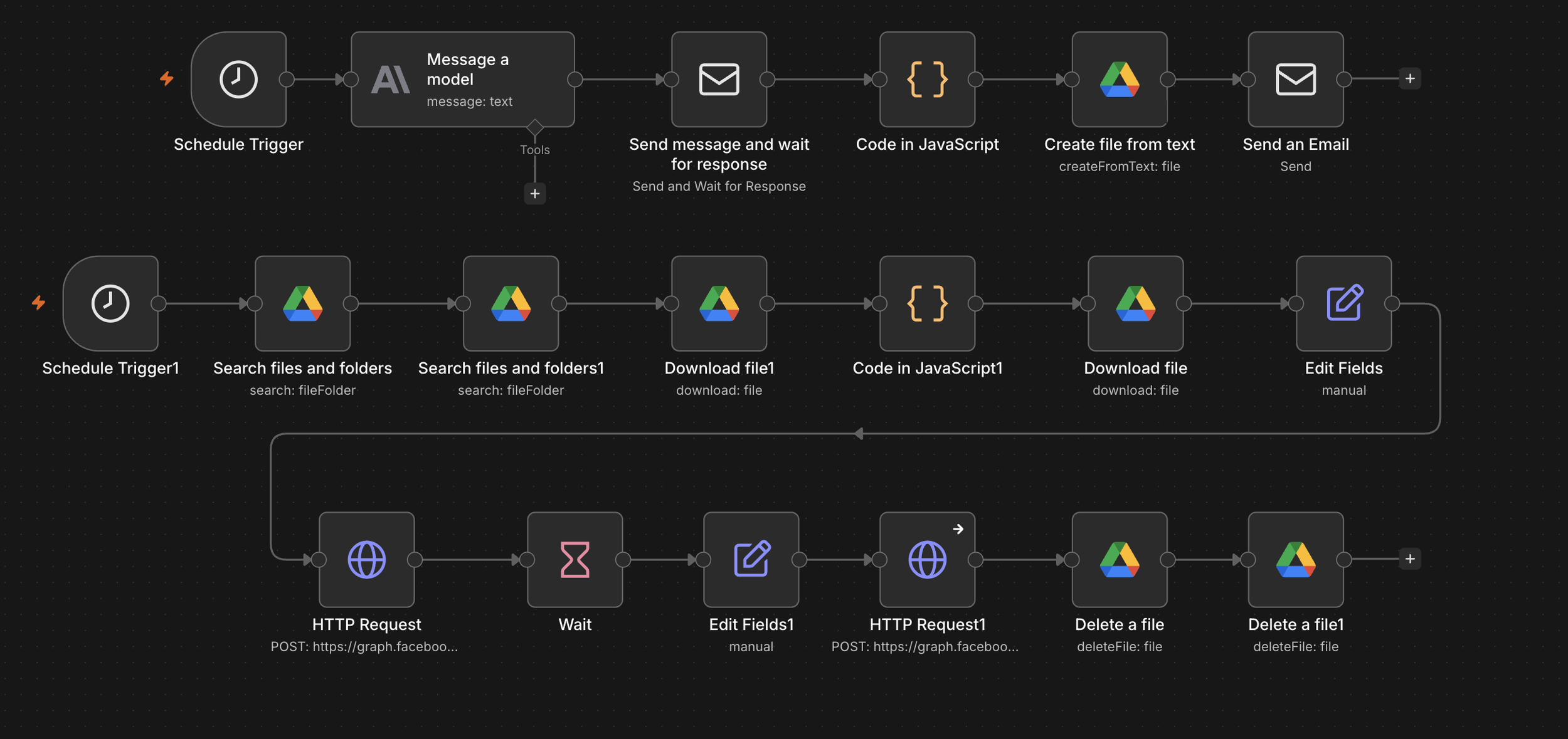Click lightning trigger icon beside Schedule Trigger1
Viewport: 1568px width, 739px height.
pyautogui.click(x=38, y=303)
